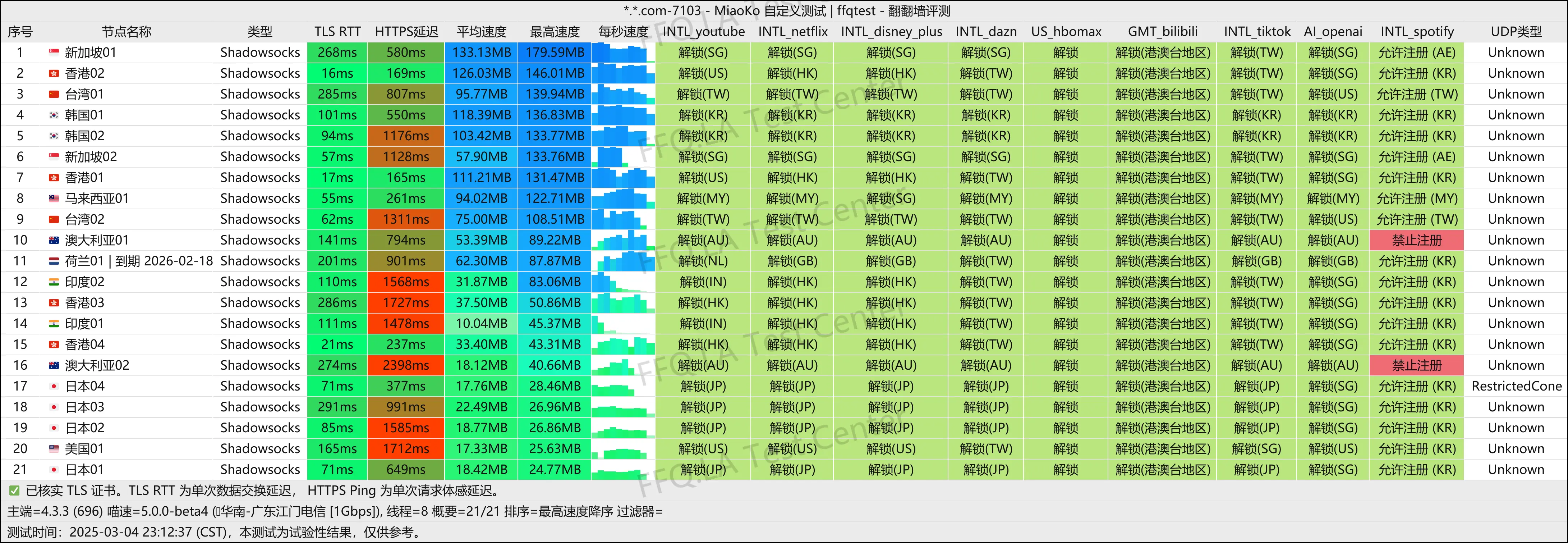Click the per-second speed chart for 澳大利亚01

(x=623, y=241)
